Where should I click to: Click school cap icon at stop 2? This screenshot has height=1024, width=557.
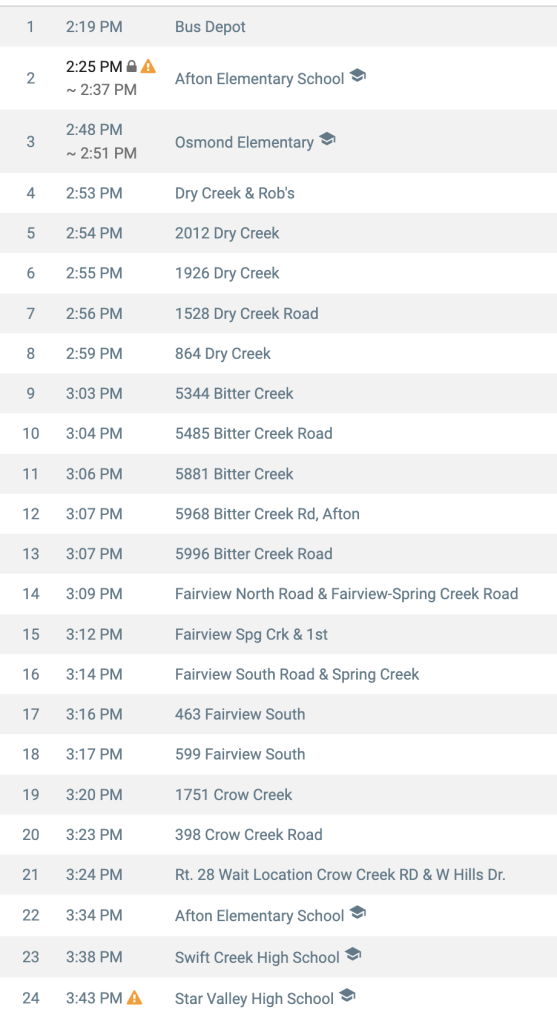click(358, 75)
